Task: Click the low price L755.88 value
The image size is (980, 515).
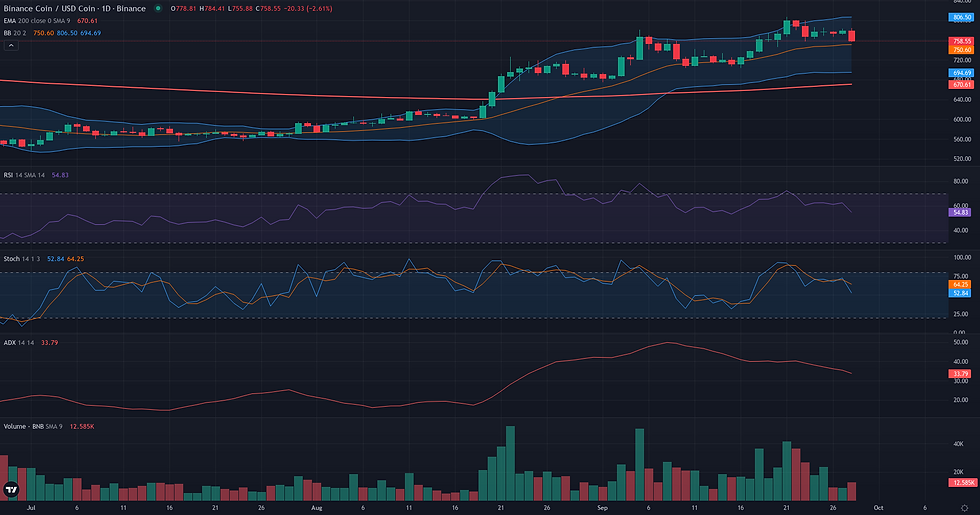Action: tap(239, 9)
